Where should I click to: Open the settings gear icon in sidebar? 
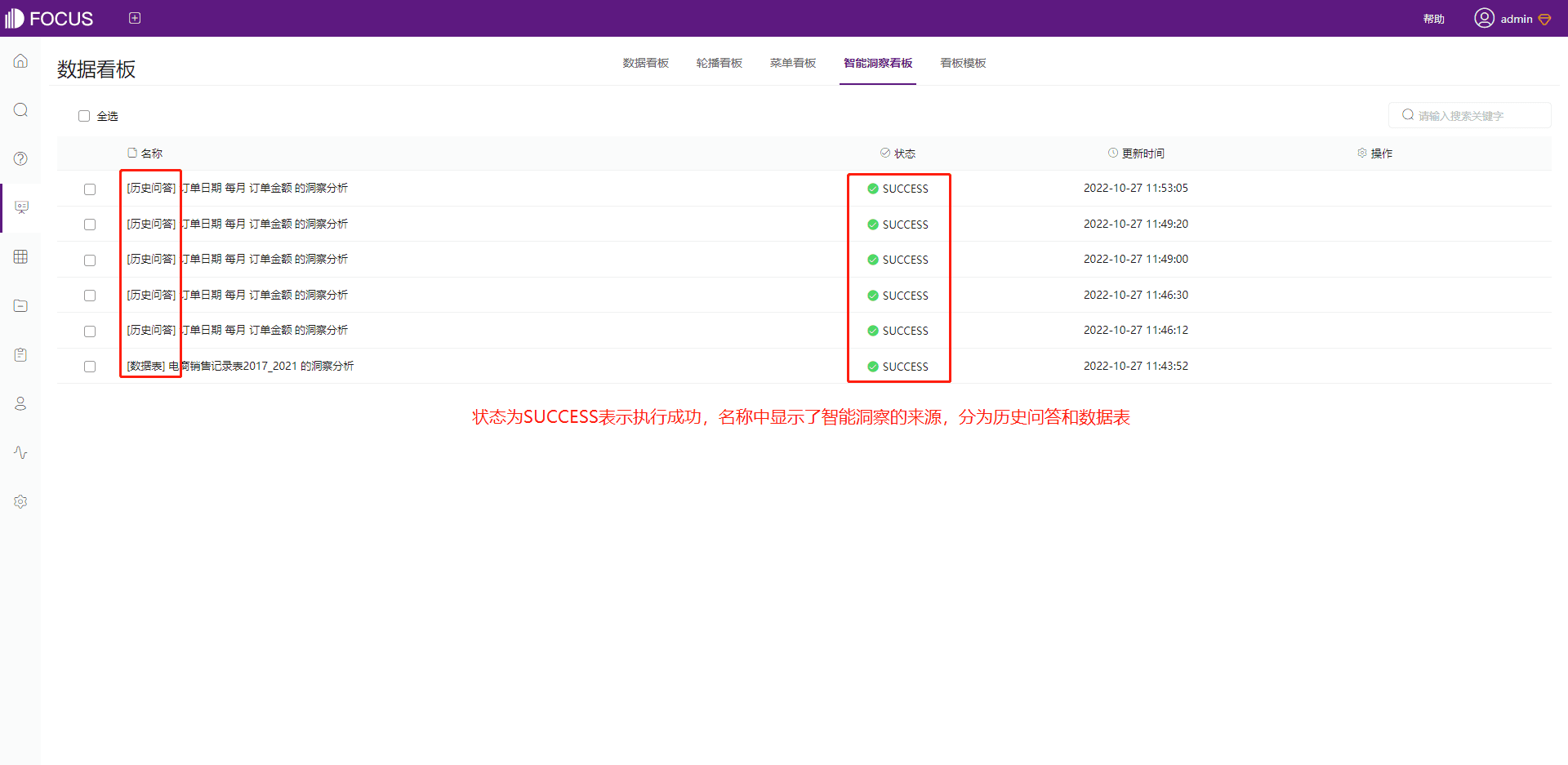(20, 501)
